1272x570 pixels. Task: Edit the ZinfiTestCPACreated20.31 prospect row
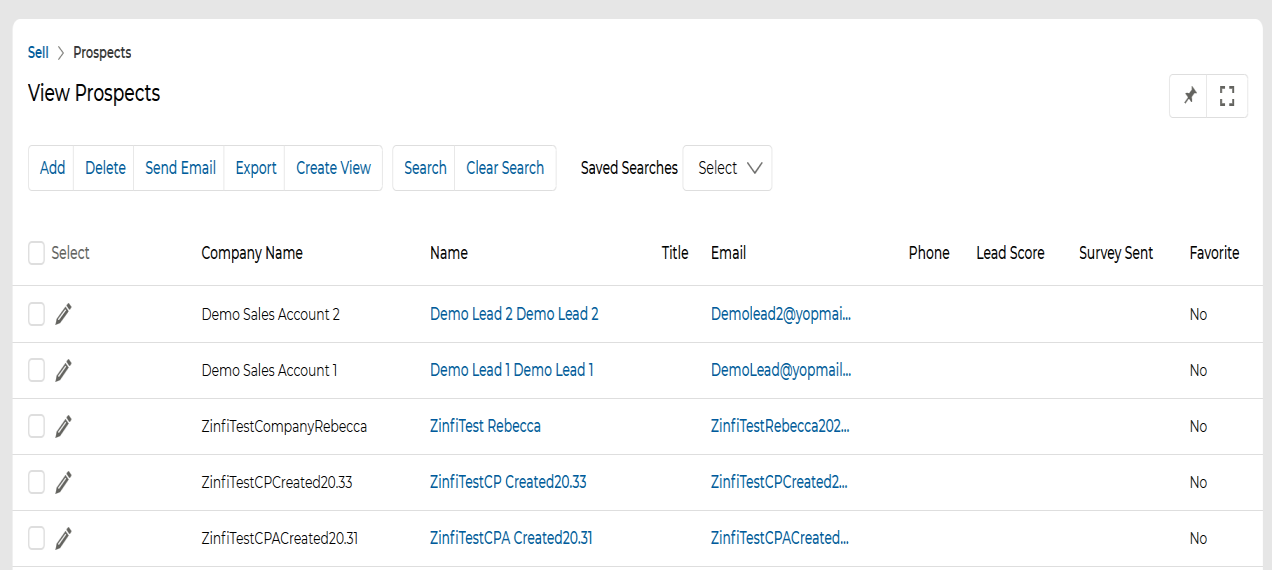click(x=63, y=538)
